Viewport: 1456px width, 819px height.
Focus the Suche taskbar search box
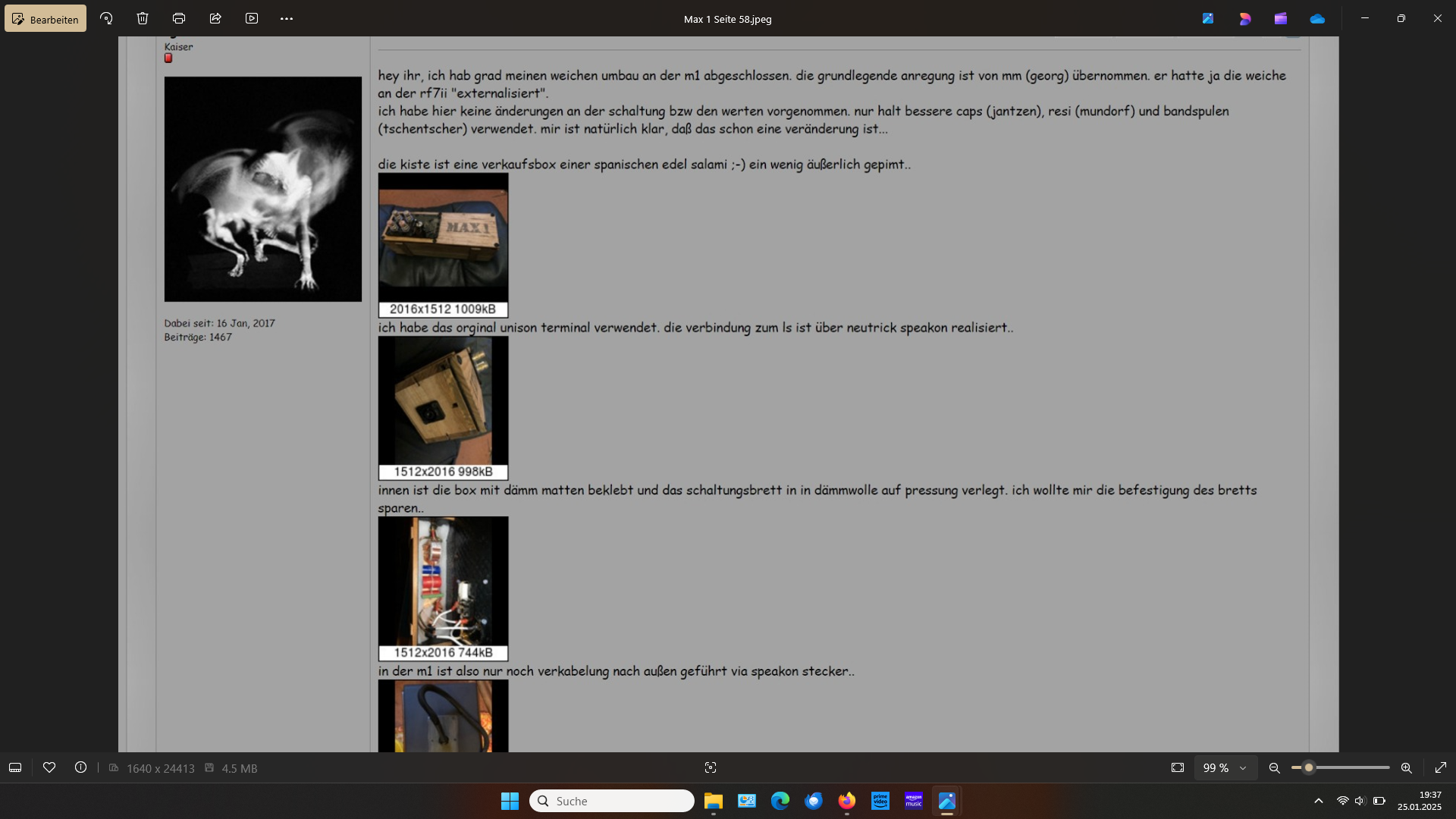point(612,801)
